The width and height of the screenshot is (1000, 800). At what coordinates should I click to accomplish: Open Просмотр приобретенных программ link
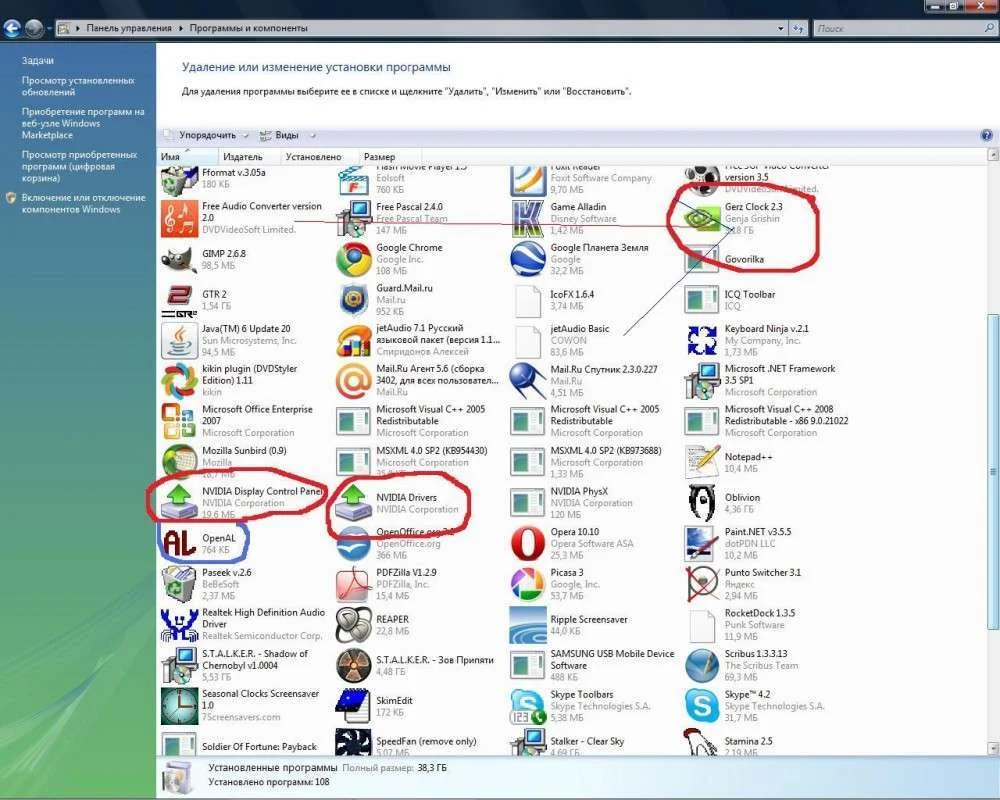coord(78,166)
